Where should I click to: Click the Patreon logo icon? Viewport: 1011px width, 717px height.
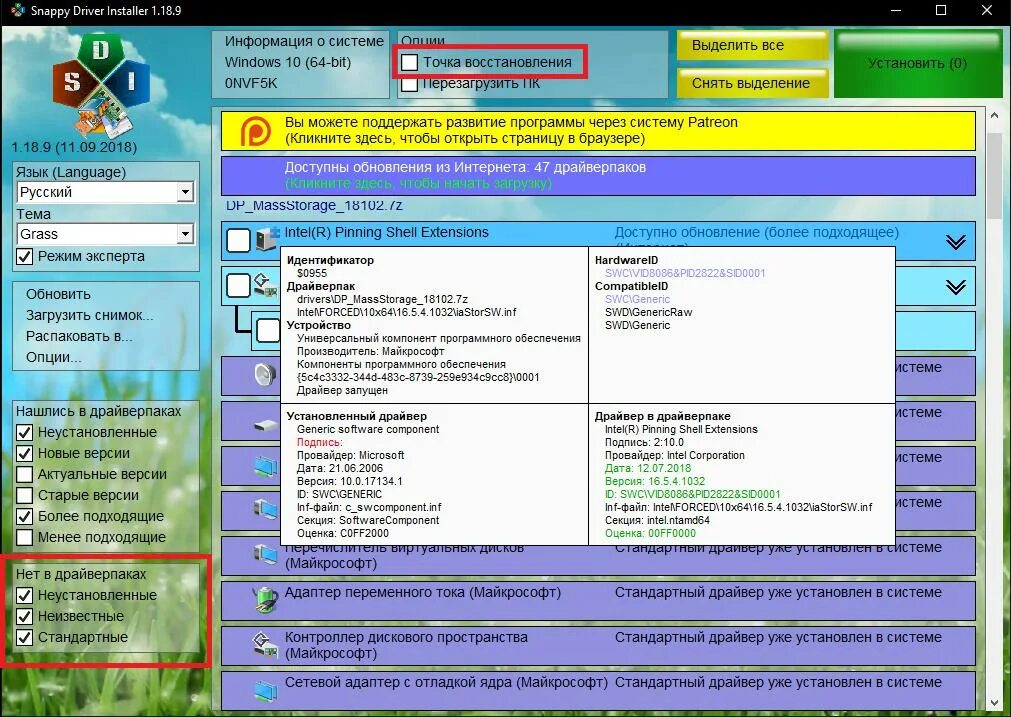tap(256, 131)
